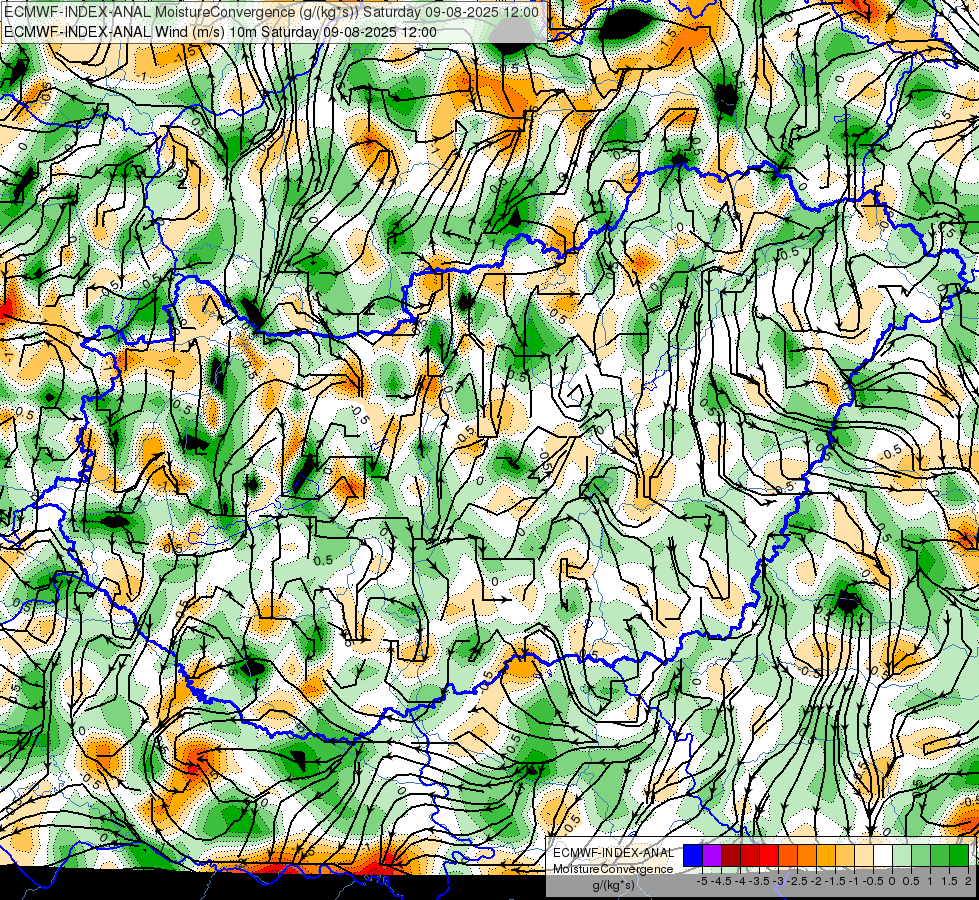Pick the legend swatch between -3.5 and -3
This screenshot has width=979, height=900.
click(x=769, y=856)
